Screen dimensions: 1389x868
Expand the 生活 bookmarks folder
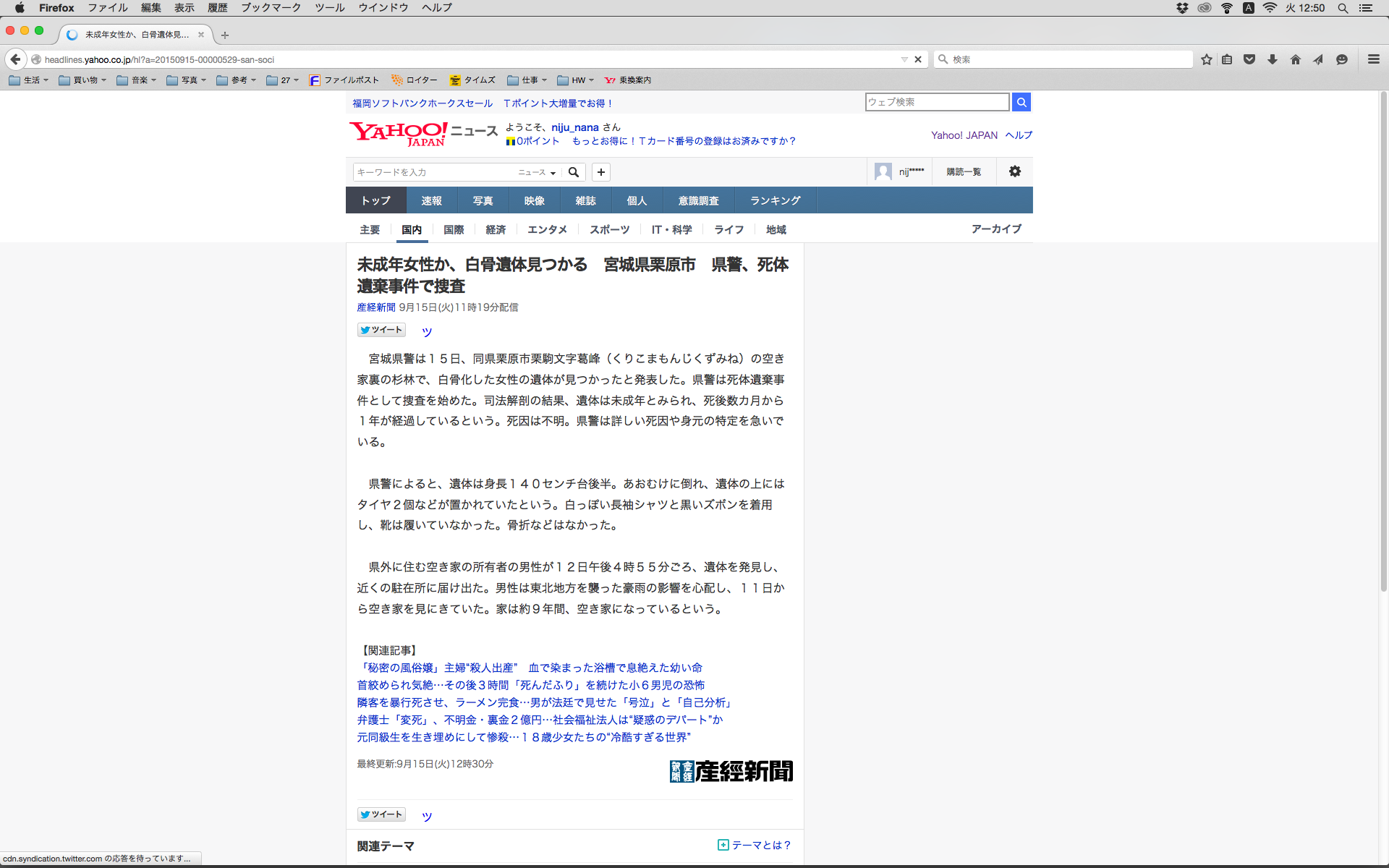[29, 80]
